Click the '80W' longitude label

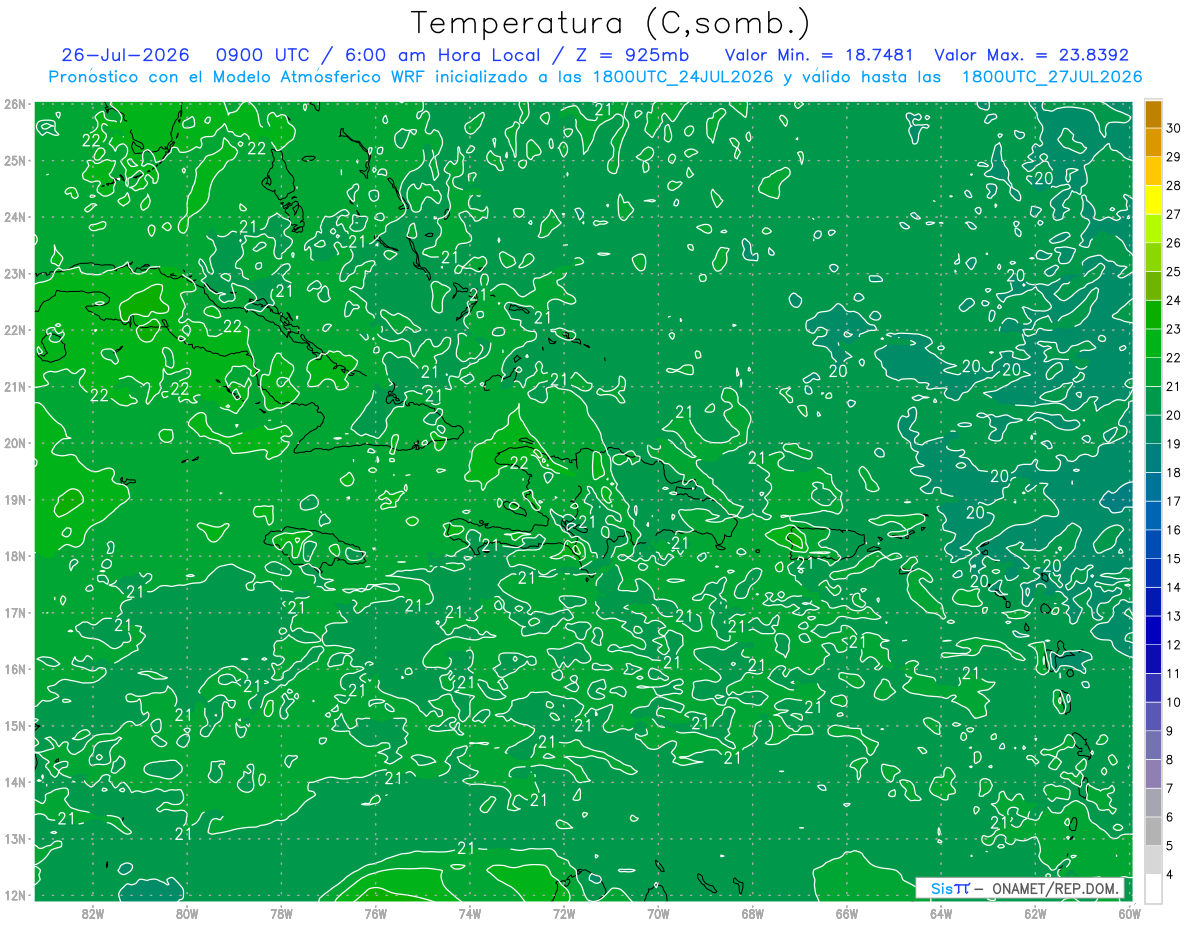click(x=187, y=913)
